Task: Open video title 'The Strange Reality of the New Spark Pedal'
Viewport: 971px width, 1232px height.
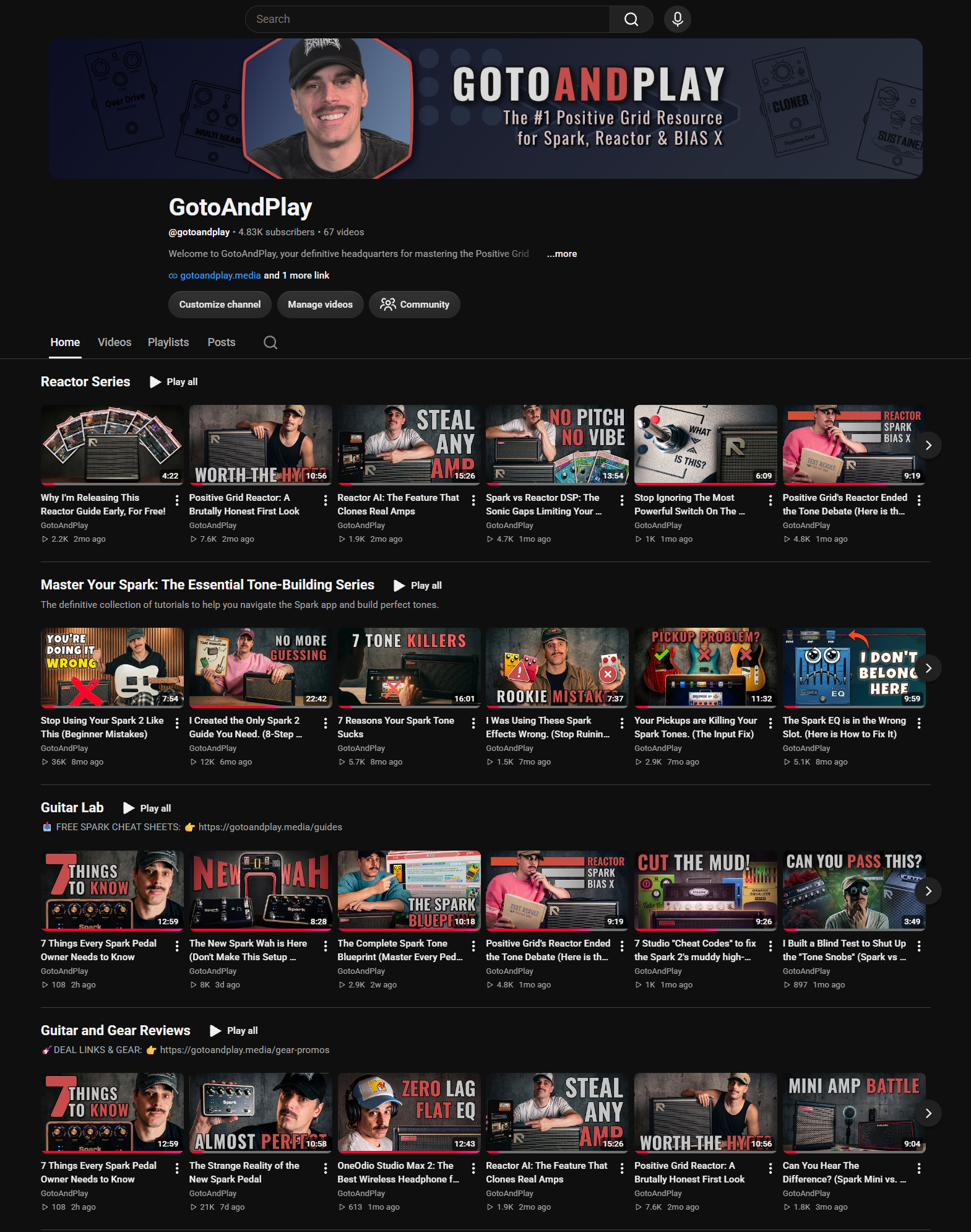Action: tap(244, 1173)
